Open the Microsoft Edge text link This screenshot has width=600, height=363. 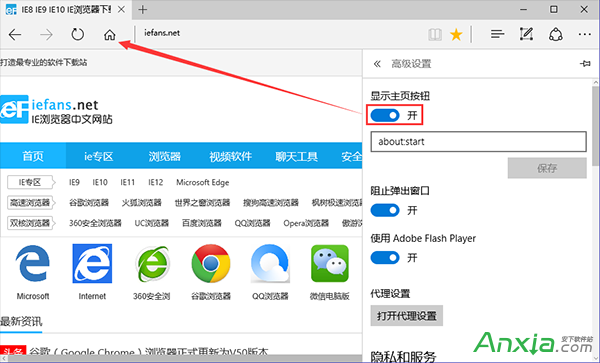(202, 182)
